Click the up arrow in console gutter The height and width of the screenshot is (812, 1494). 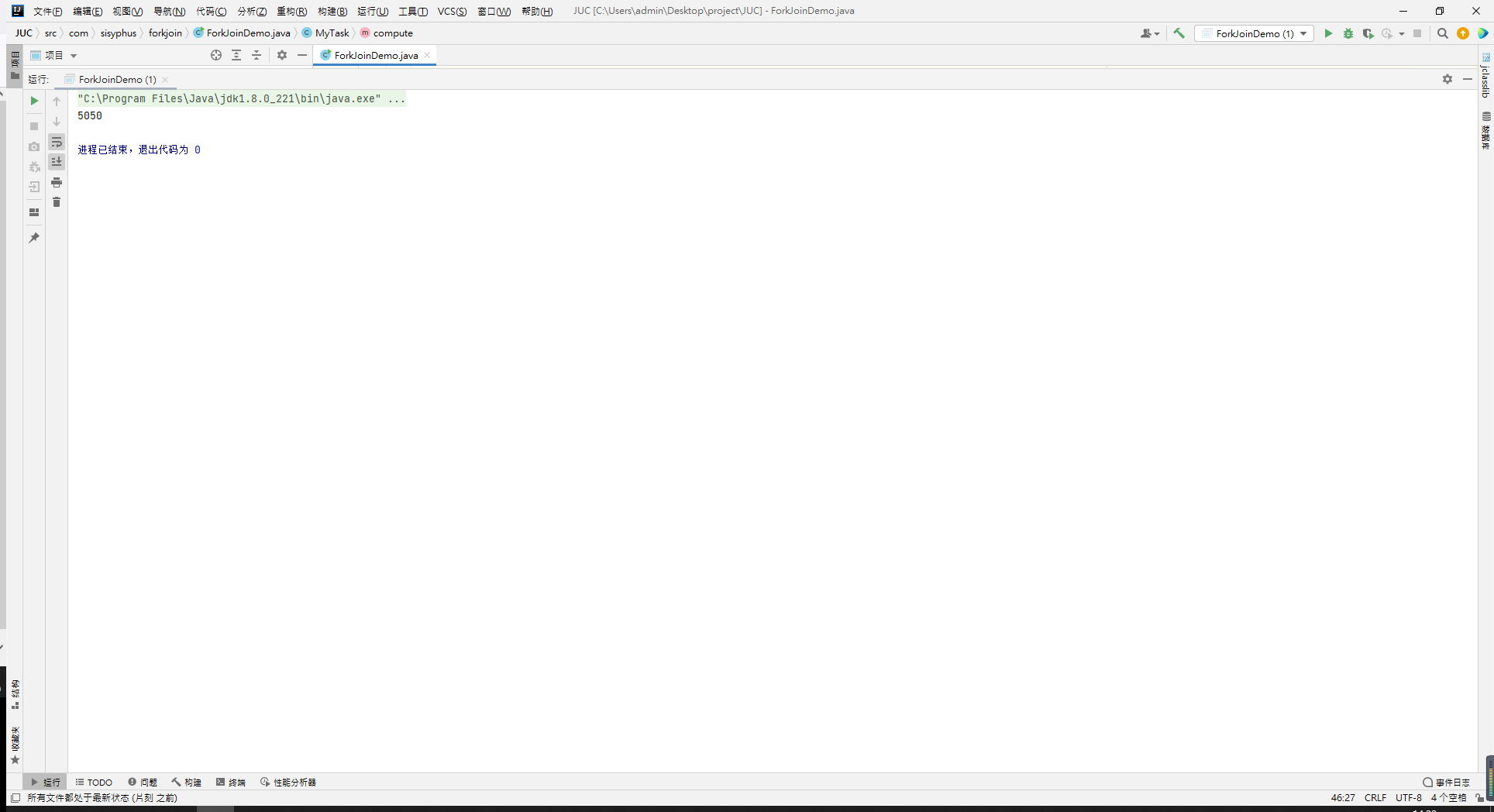[57, 101]
